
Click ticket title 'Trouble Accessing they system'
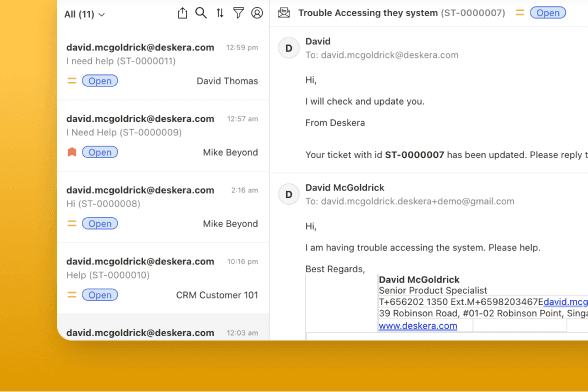pyautogui.click(x=368, y=13)
